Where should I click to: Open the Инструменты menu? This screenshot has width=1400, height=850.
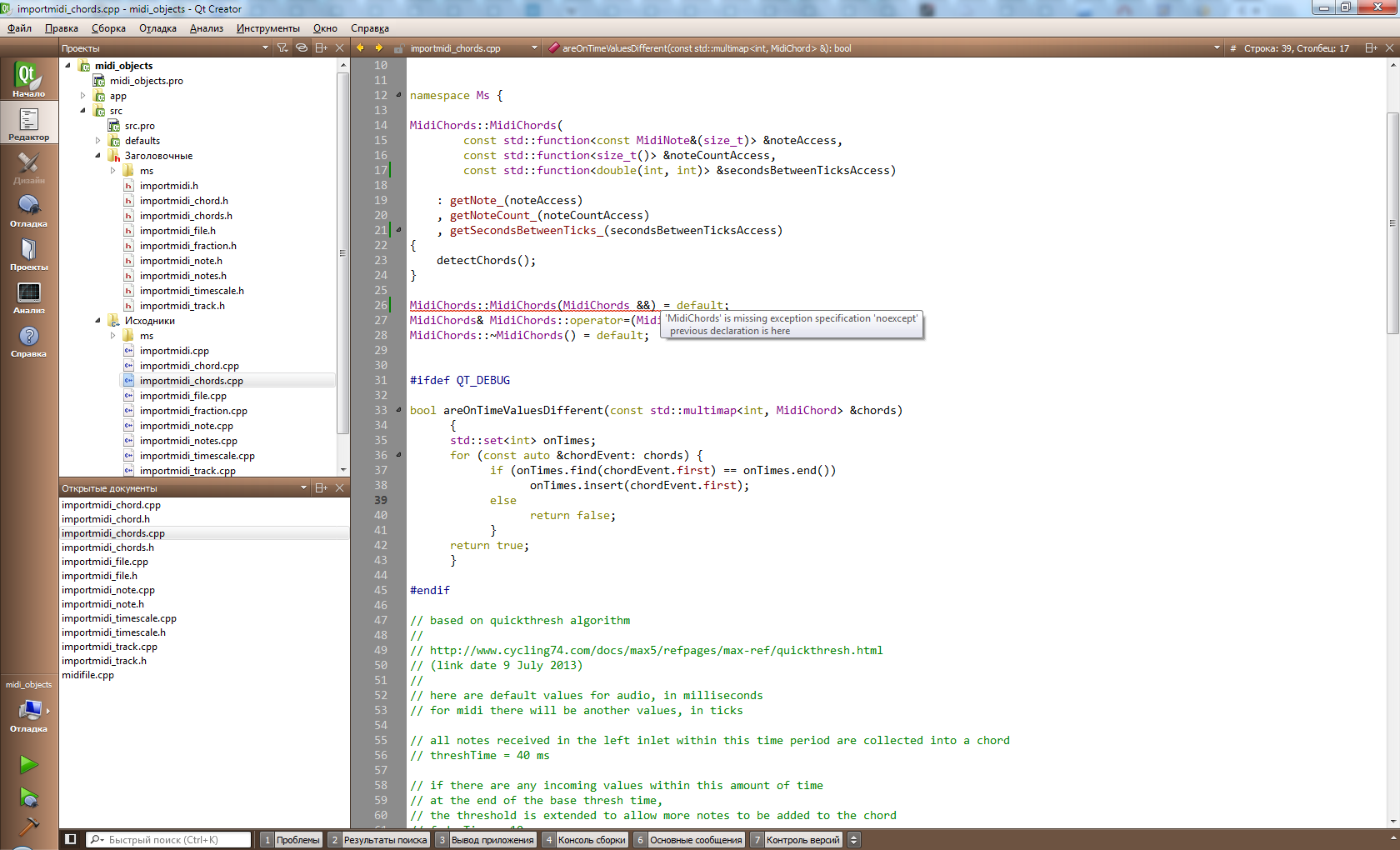(x=267, y=28)
